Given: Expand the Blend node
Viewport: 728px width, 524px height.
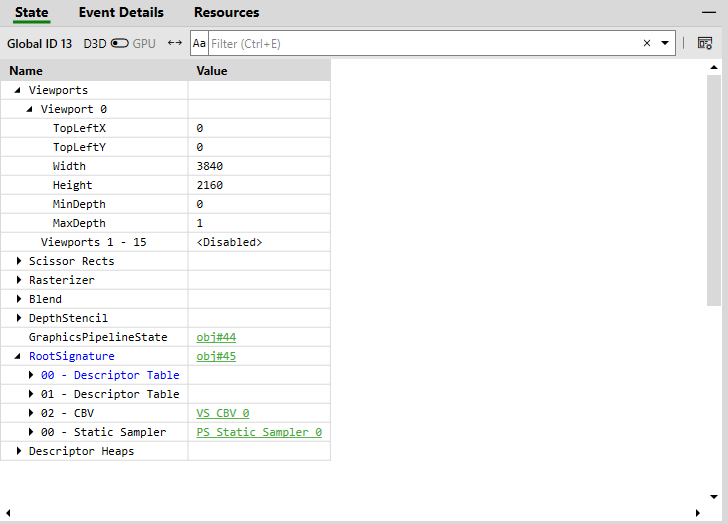Looking at the screenshot, I should [x=19, y=299].
